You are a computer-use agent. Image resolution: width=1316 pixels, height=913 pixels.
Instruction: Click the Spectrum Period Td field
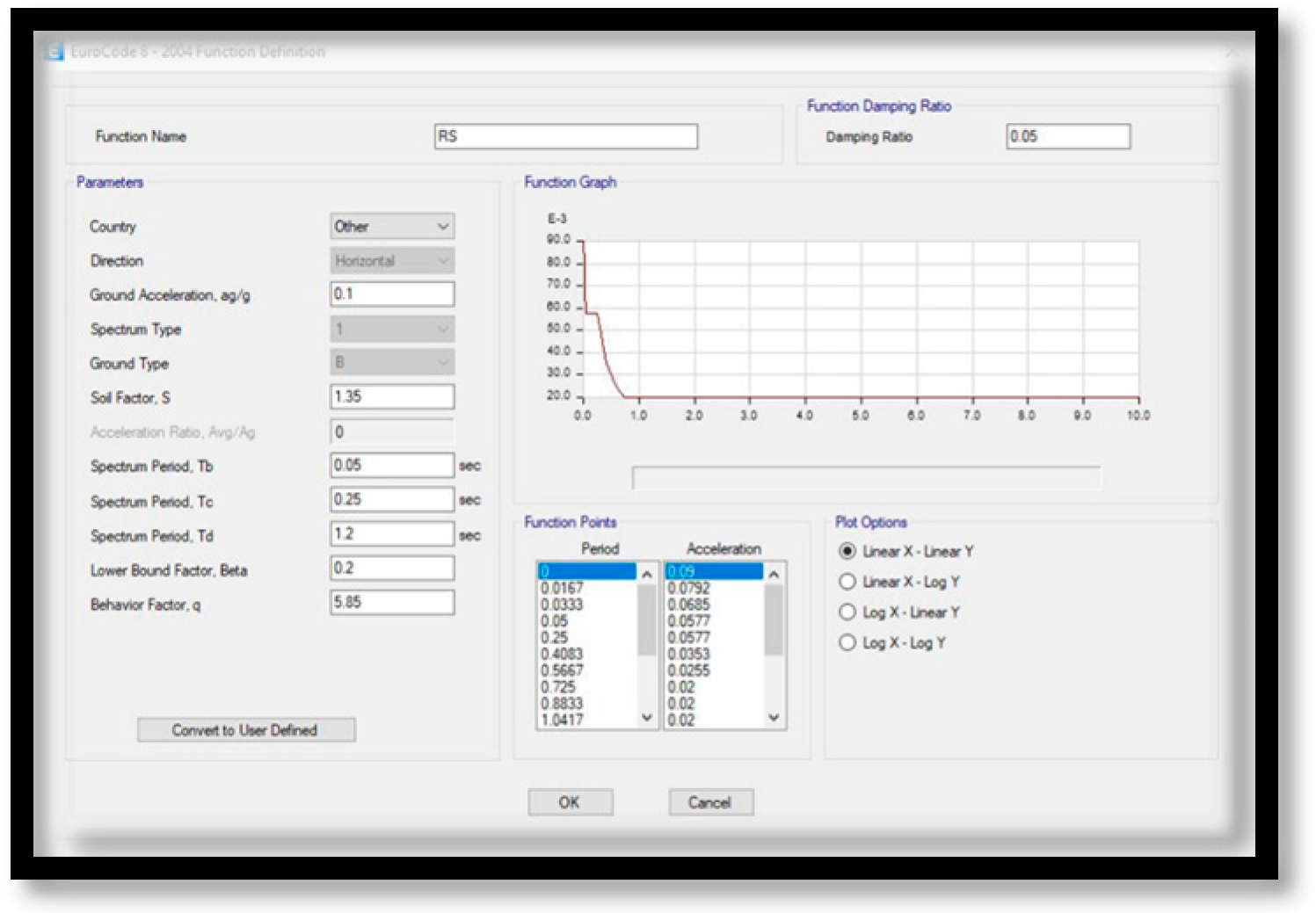[x=392, y=533]
